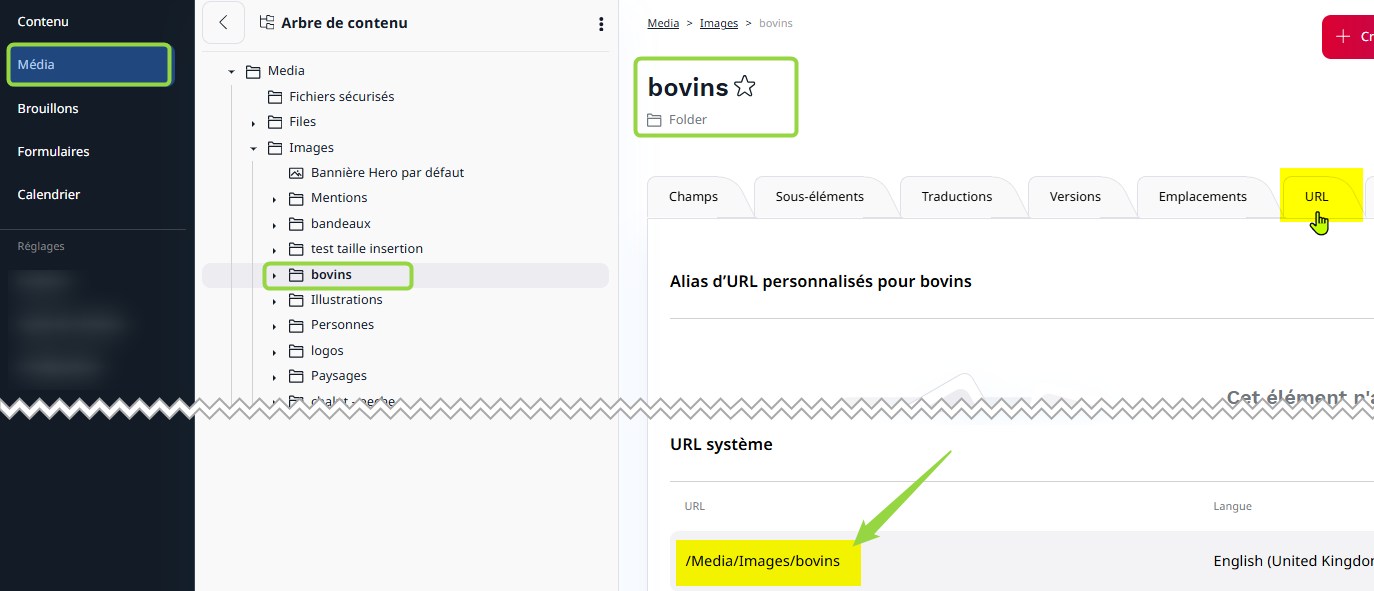Screen dimensions: 1374x591
Task: Expand the Paysages folder
Action: tap(275, 377)
